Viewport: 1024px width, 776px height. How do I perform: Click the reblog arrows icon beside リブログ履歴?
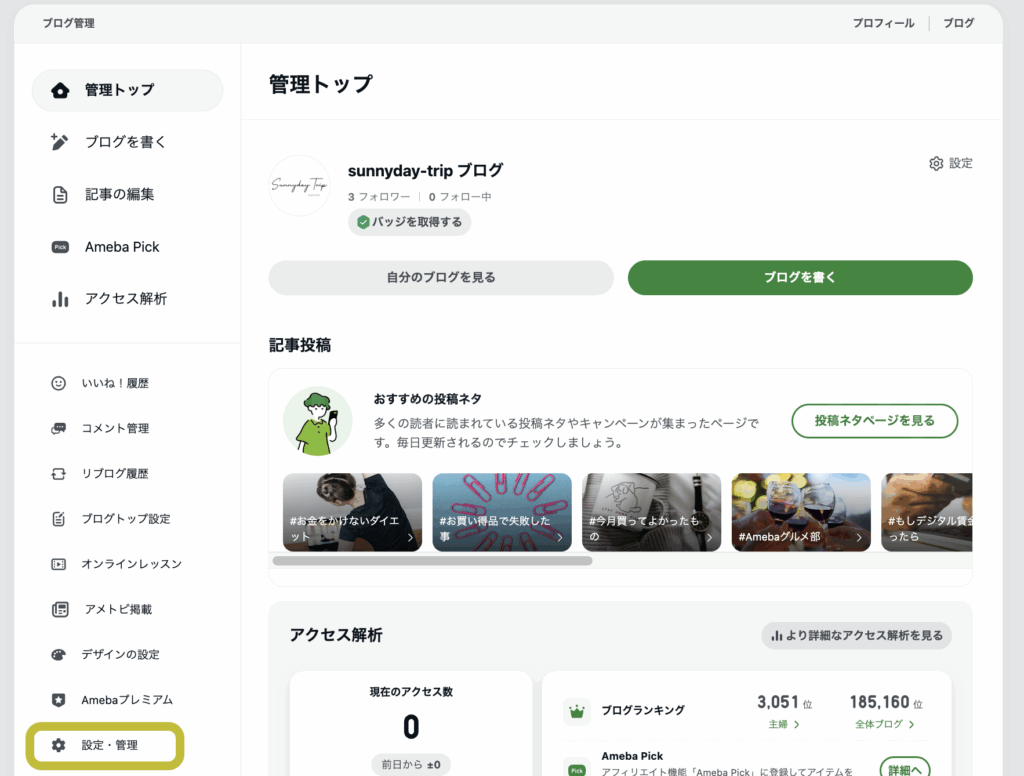tap(59, 474)
